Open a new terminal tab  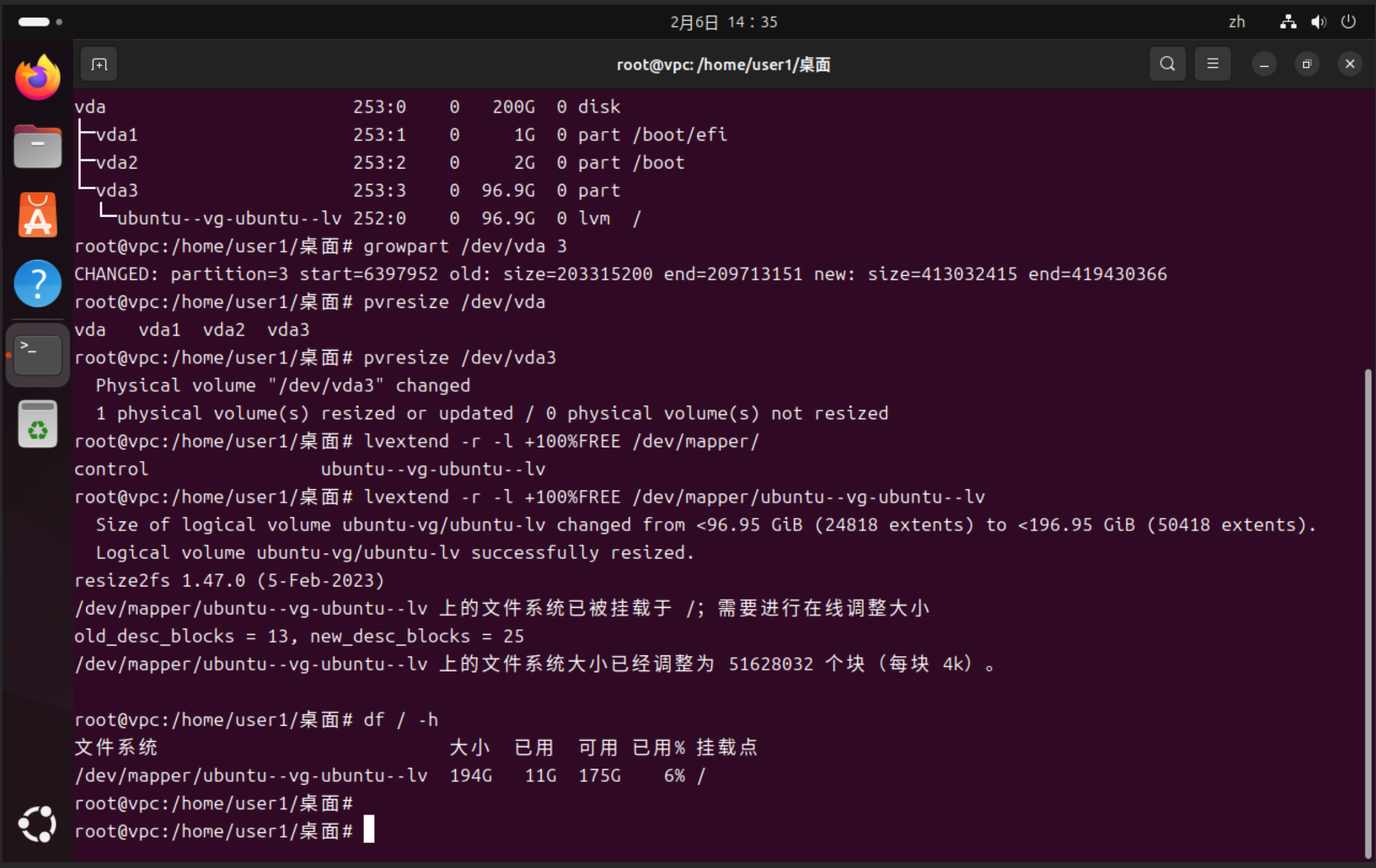coord(99,64)
